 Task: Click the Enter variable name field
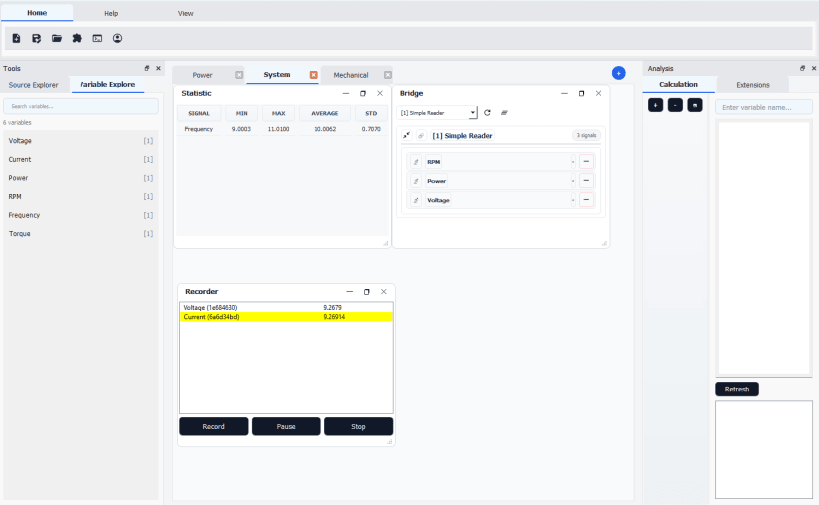click(x=764, y=107)
